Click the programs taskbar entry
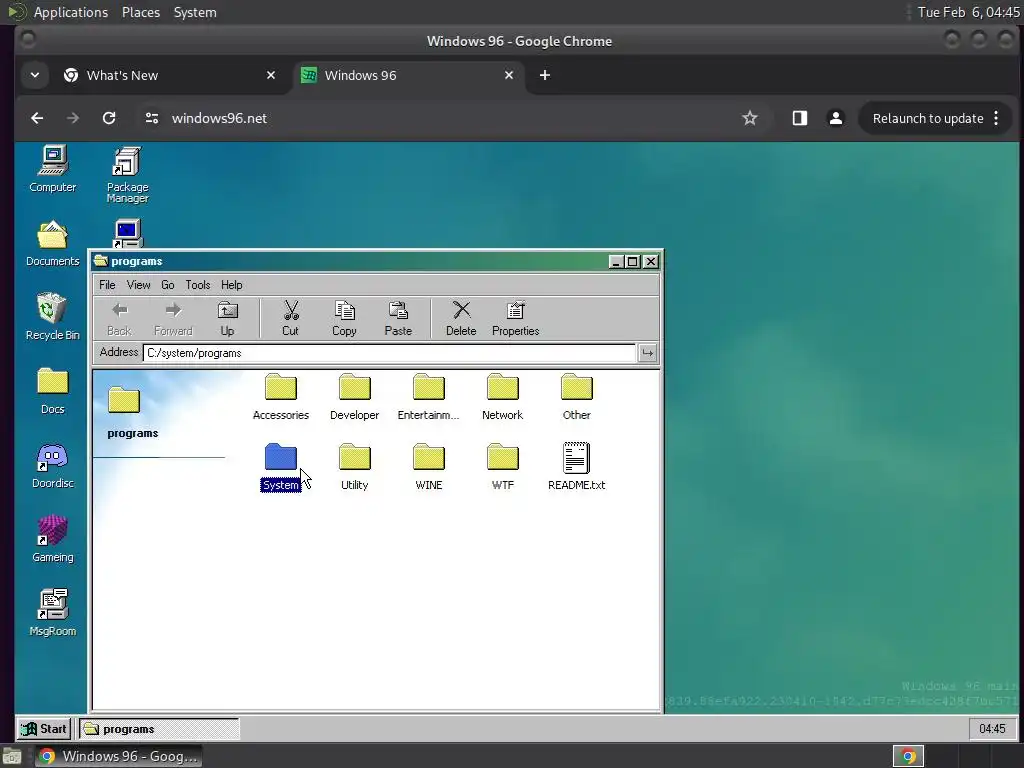This screenshot has height=768, width=1024. 159,729
